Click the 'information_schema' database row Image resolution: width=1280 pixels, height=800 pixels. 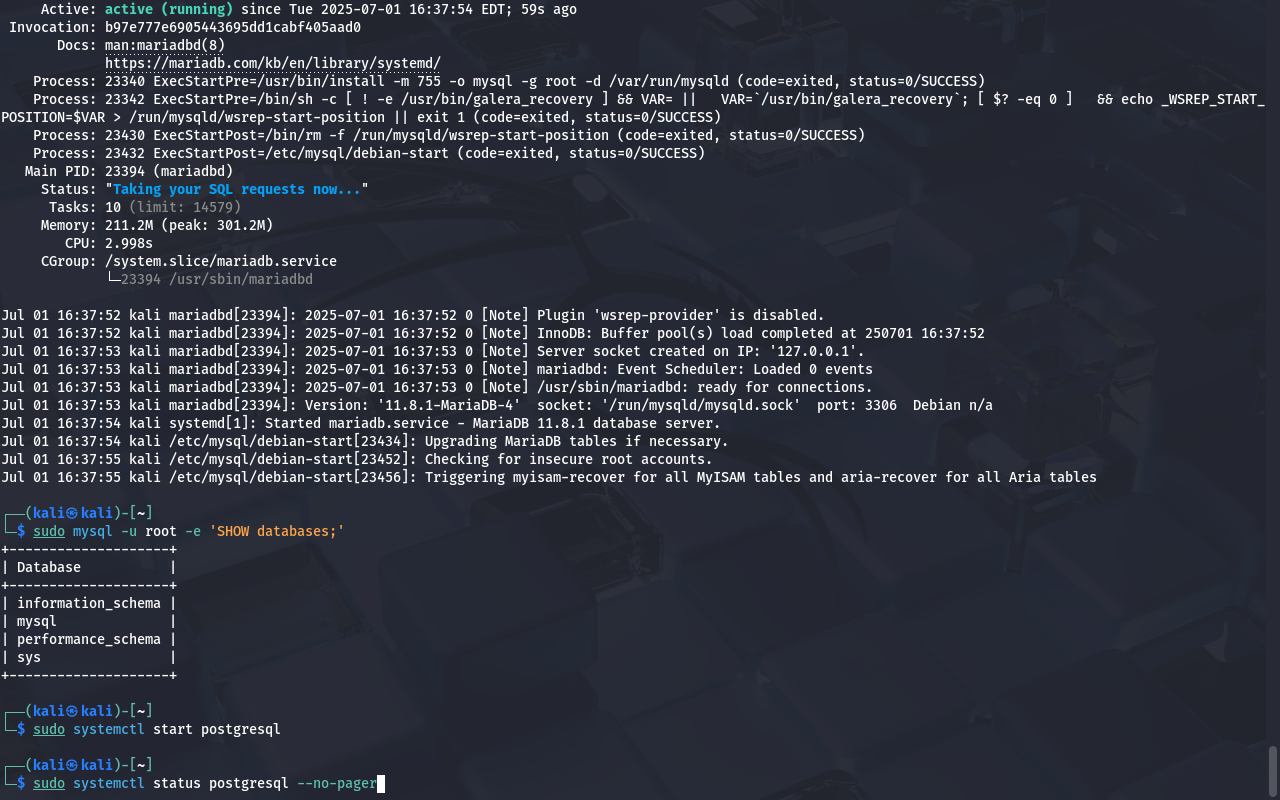89,603
